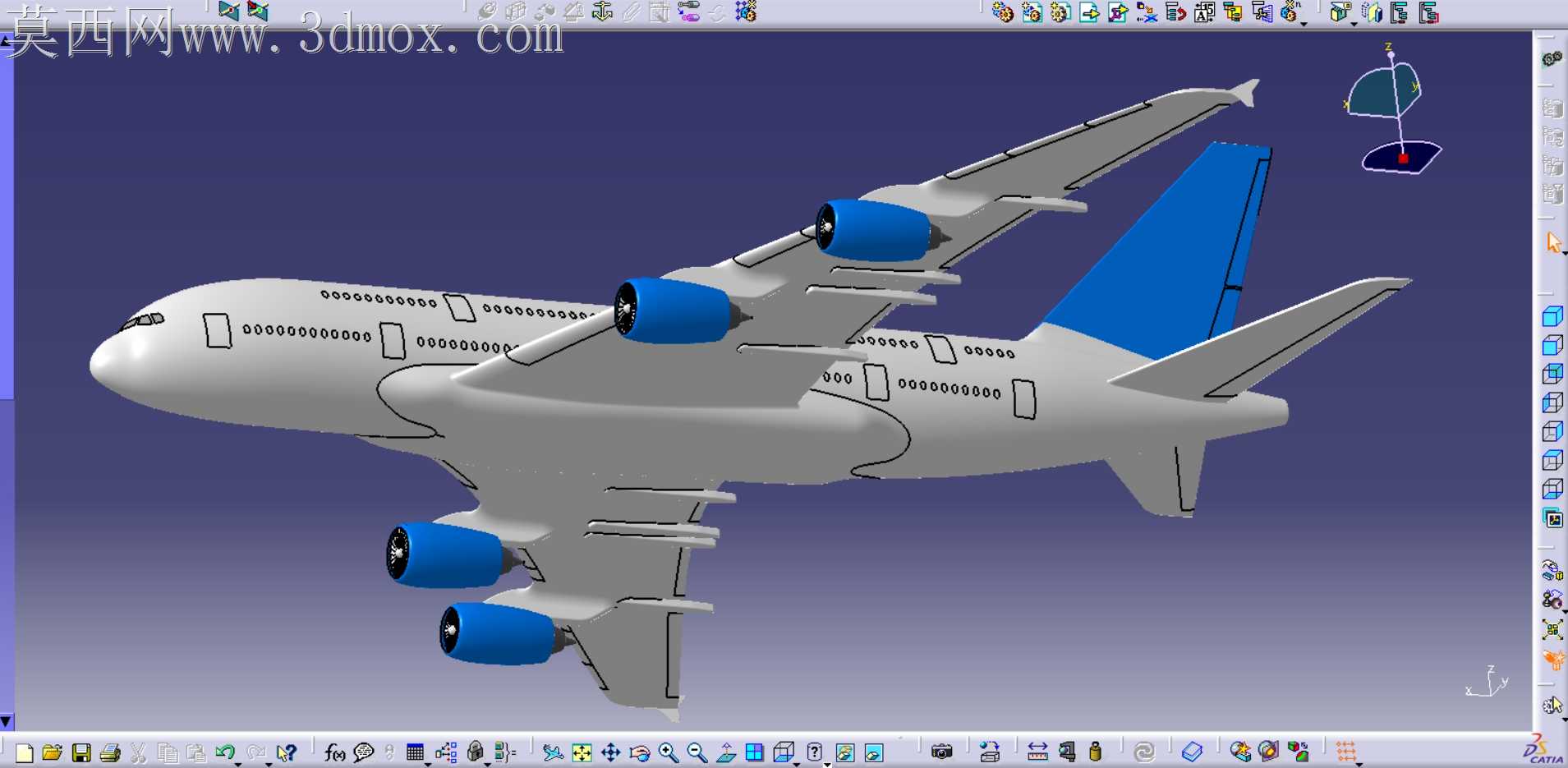Viewport: 1568px width, 768px height.
Task: Click the compass red manipulation handle
Action: [x=1403, y=159]
